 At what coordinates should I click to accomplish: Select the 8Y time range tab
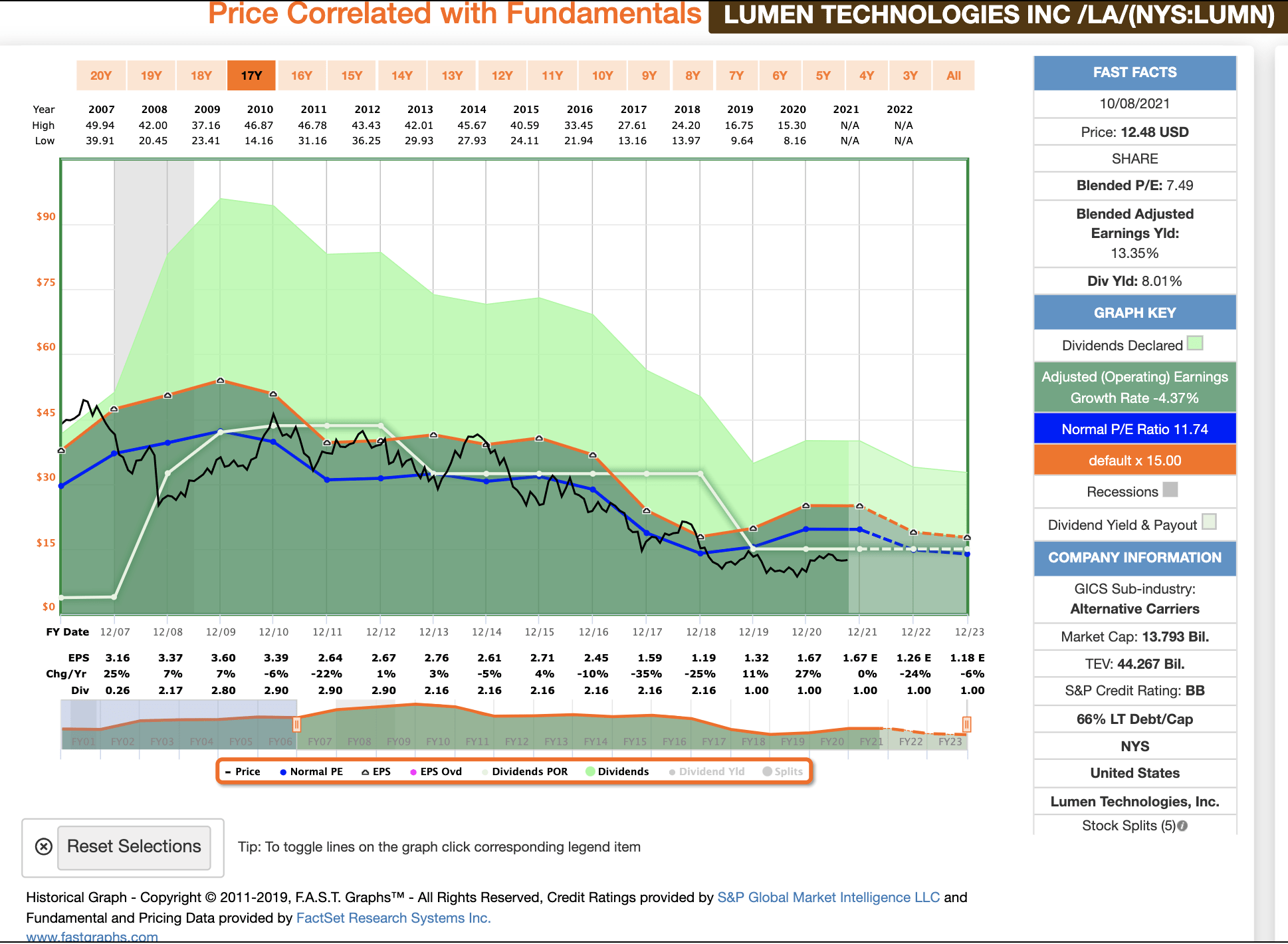[693, 75]
